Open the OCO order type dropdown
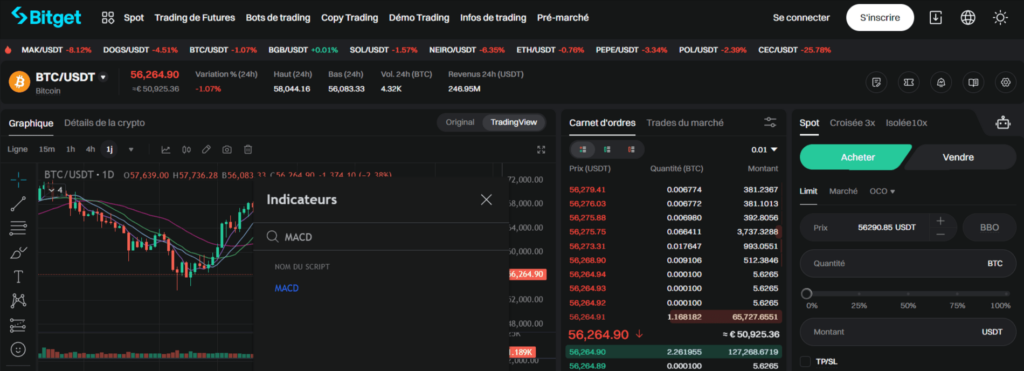Viewport: 1024px width, 371px height. (x=882, y=191)
